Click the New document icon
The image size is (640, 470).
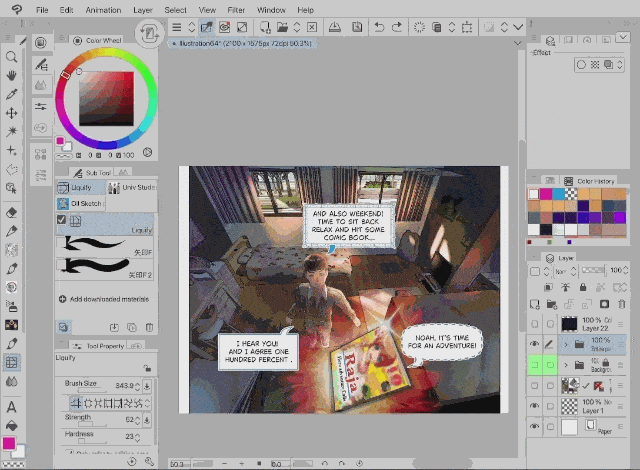[x=265, y=27]
